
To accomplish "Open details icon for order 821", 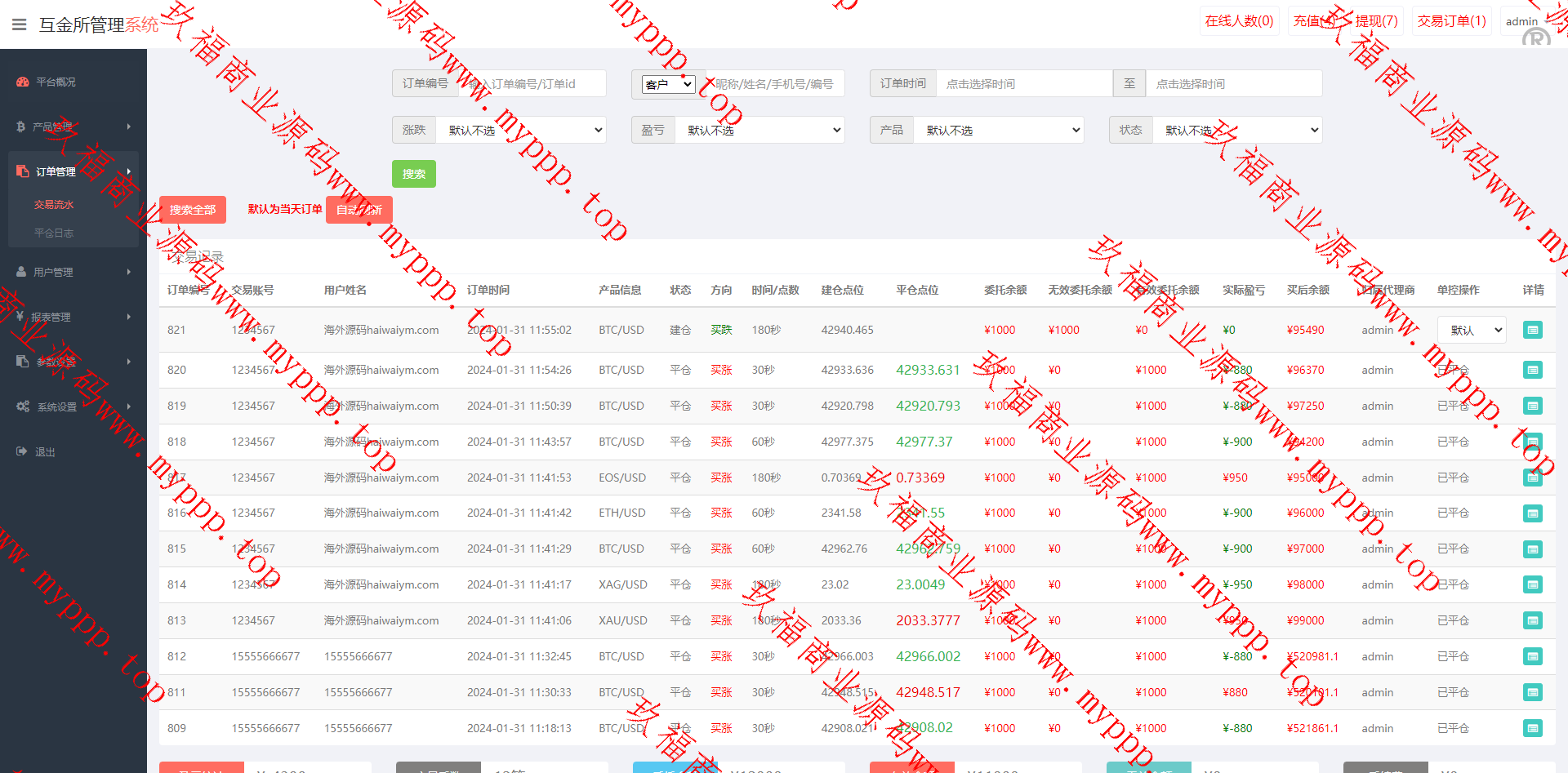I will tap(1532, 330).
